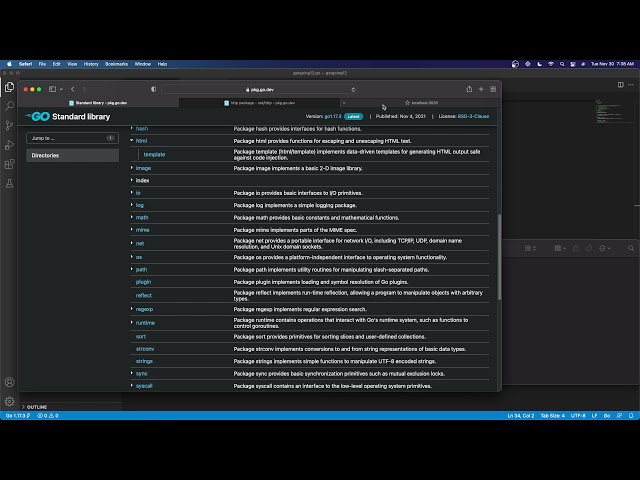Open Testing beaker icon in activity bar
Screen dimensions: 640x480
click(9, 183)
